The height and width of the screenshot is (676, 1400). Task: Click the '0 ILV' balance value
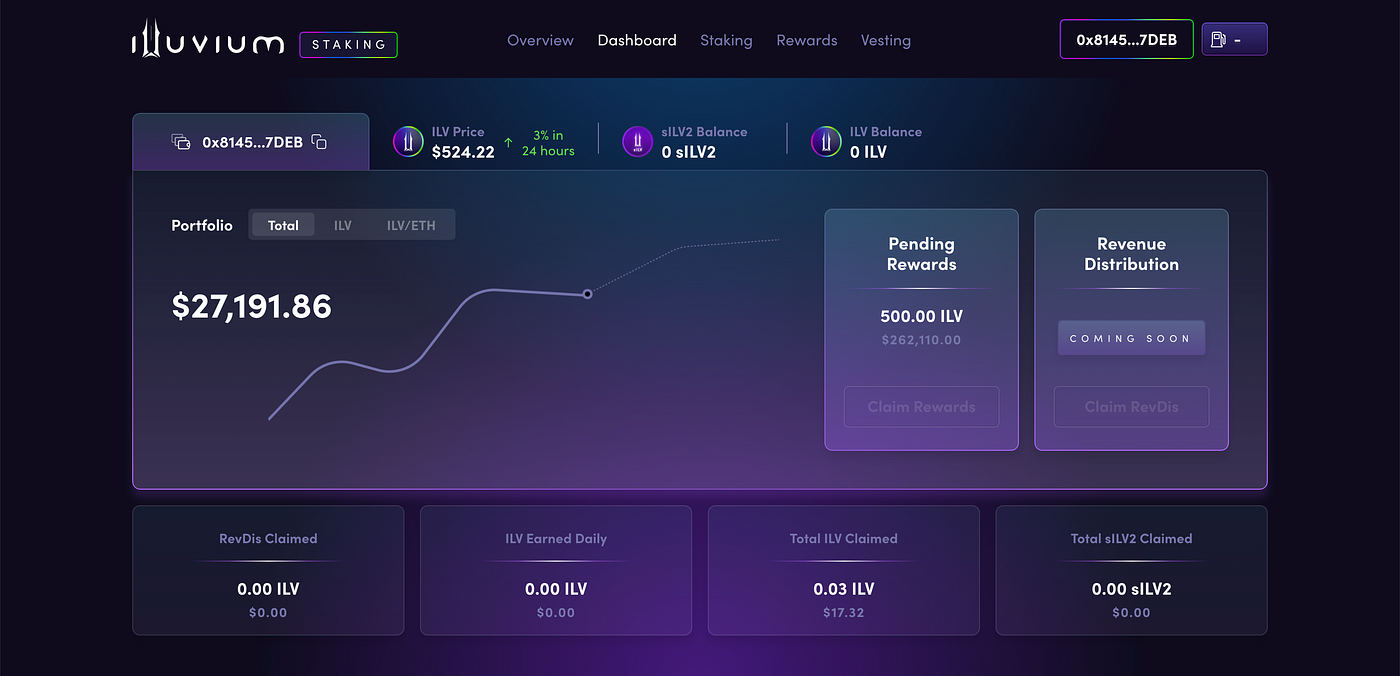(868, 152)
